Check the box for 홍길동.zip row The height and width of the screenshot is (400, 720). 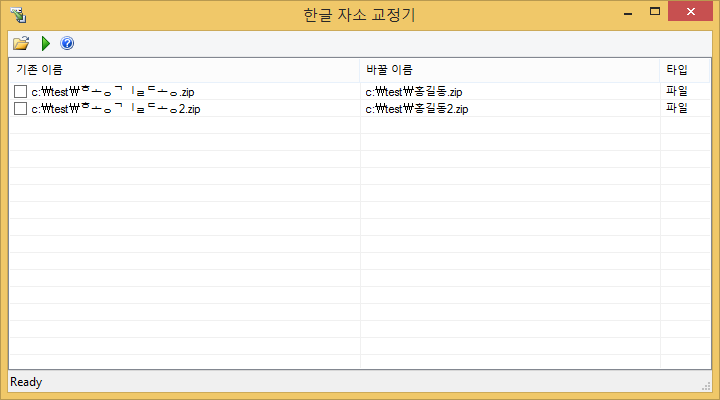20,91
